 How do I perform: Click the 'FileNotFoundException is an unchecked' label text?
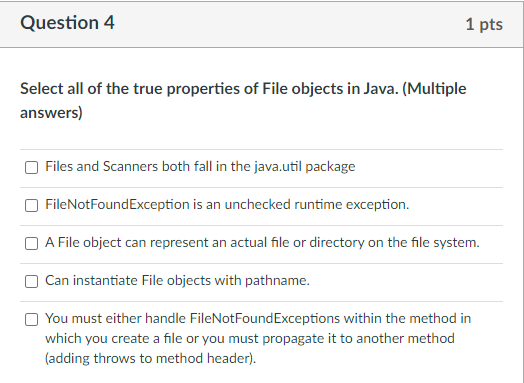click(x=227, y=204)
